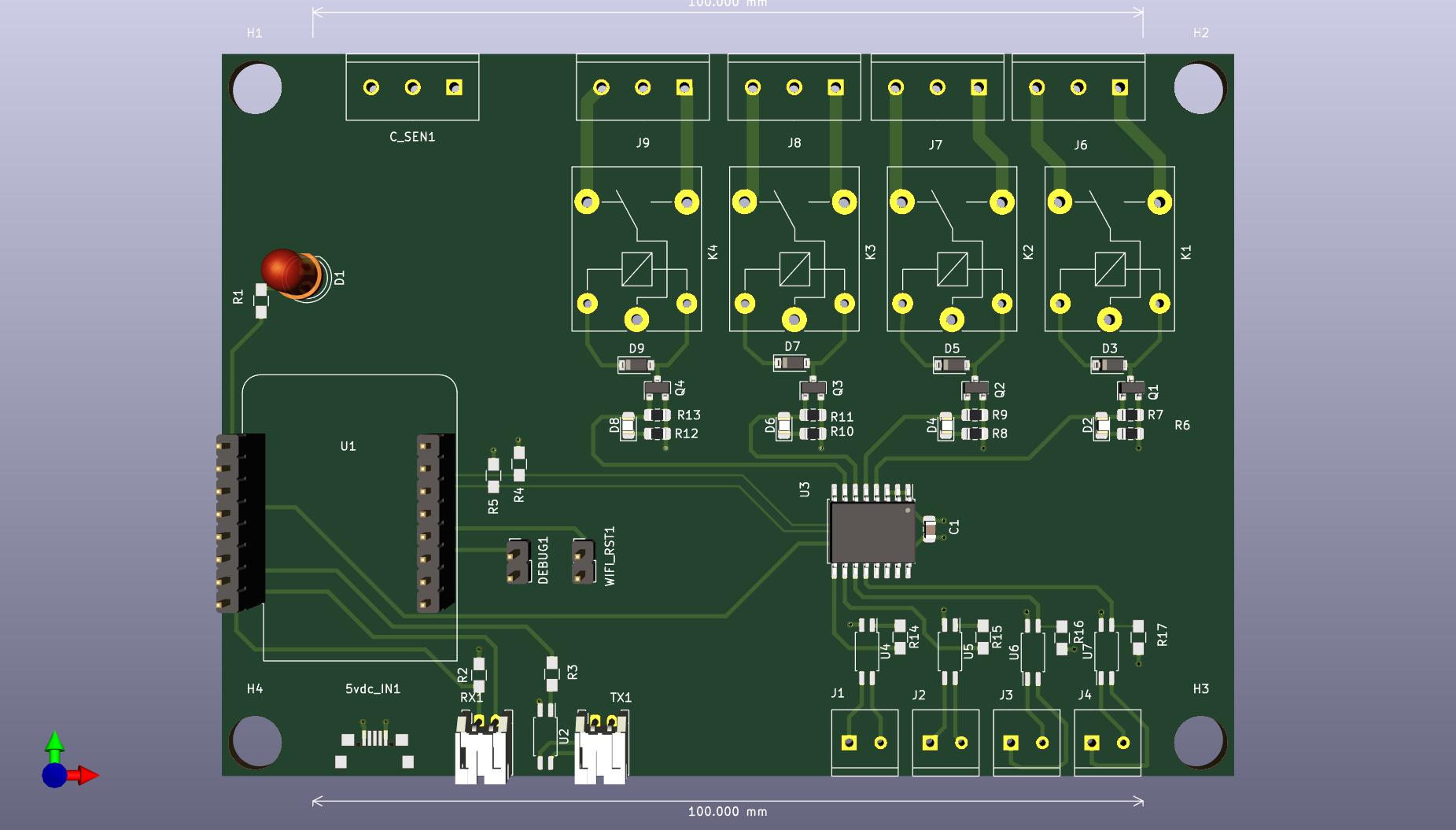Select the TX1 white connector
The height and width of the screenshot is (830, 1456).
click(601, 747)
